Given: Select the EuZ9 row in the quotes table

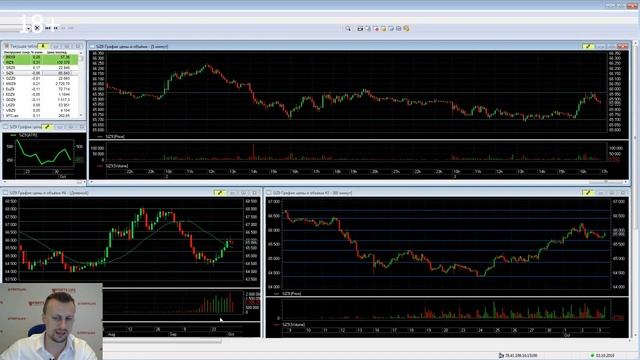Looking at the screenshot, I should point(41,89).
